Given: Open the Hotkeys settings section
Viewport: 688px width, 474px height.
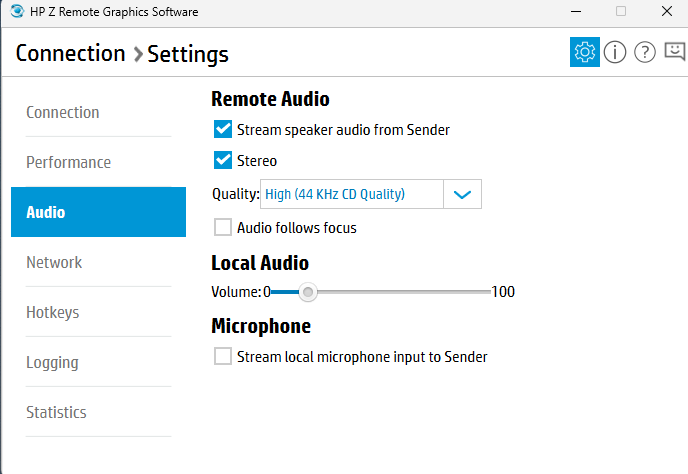Looking at the screenshot, I should pos(53,312).
